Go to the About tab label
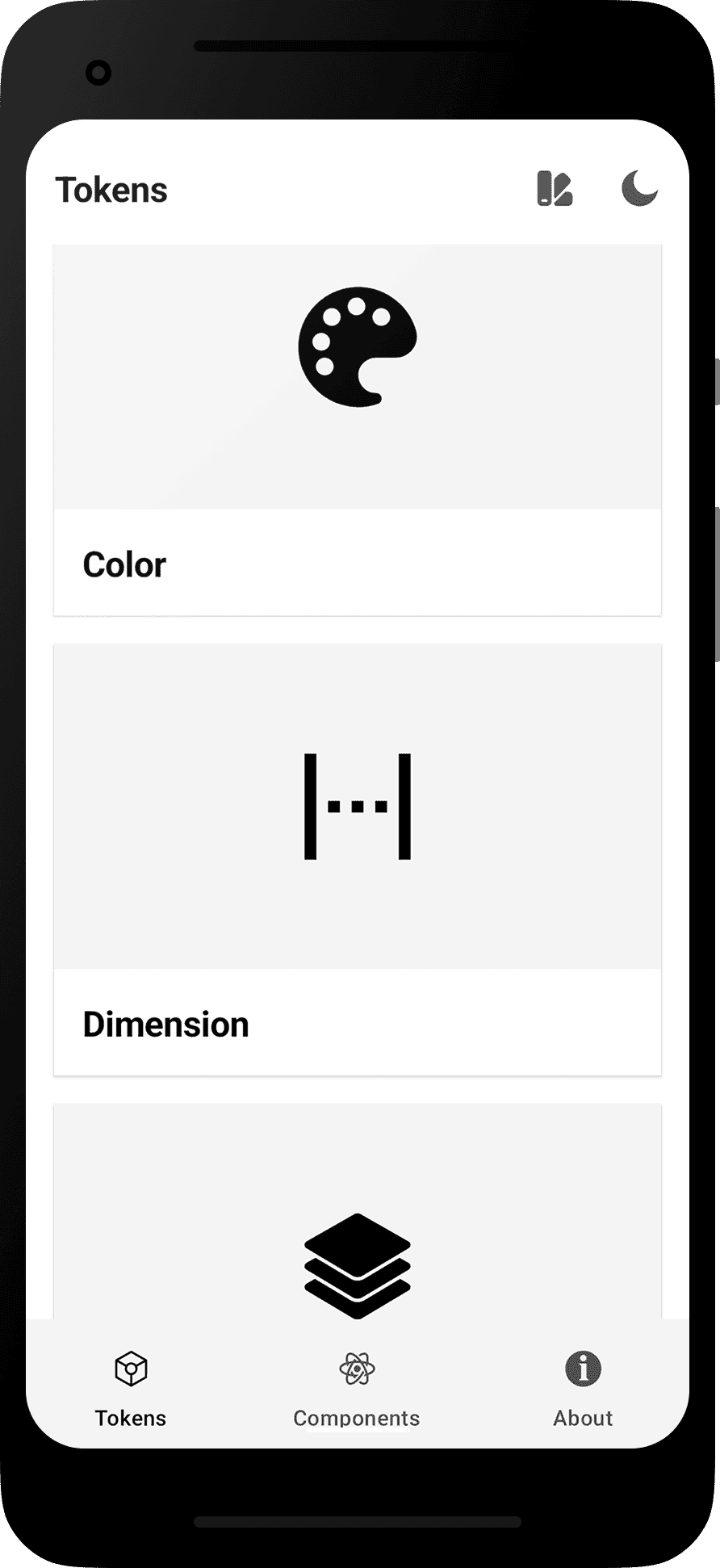 [583, 1418]
